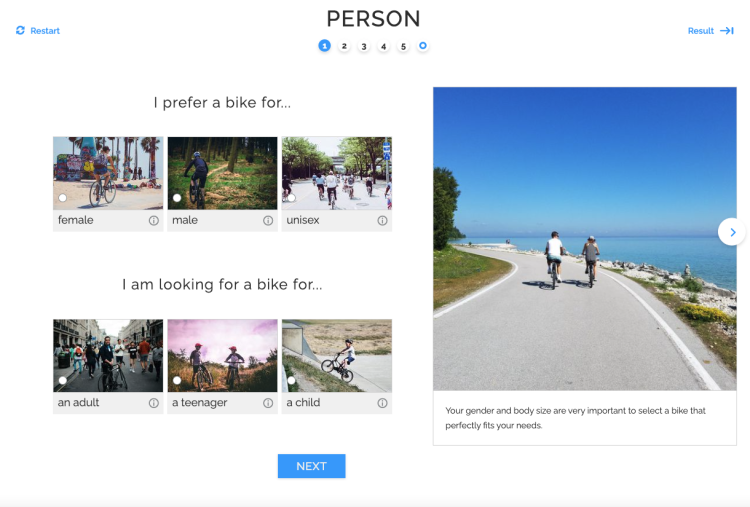Show info about a child option
The height and width of the screenshot is (507, 750).
pos(382,403)
